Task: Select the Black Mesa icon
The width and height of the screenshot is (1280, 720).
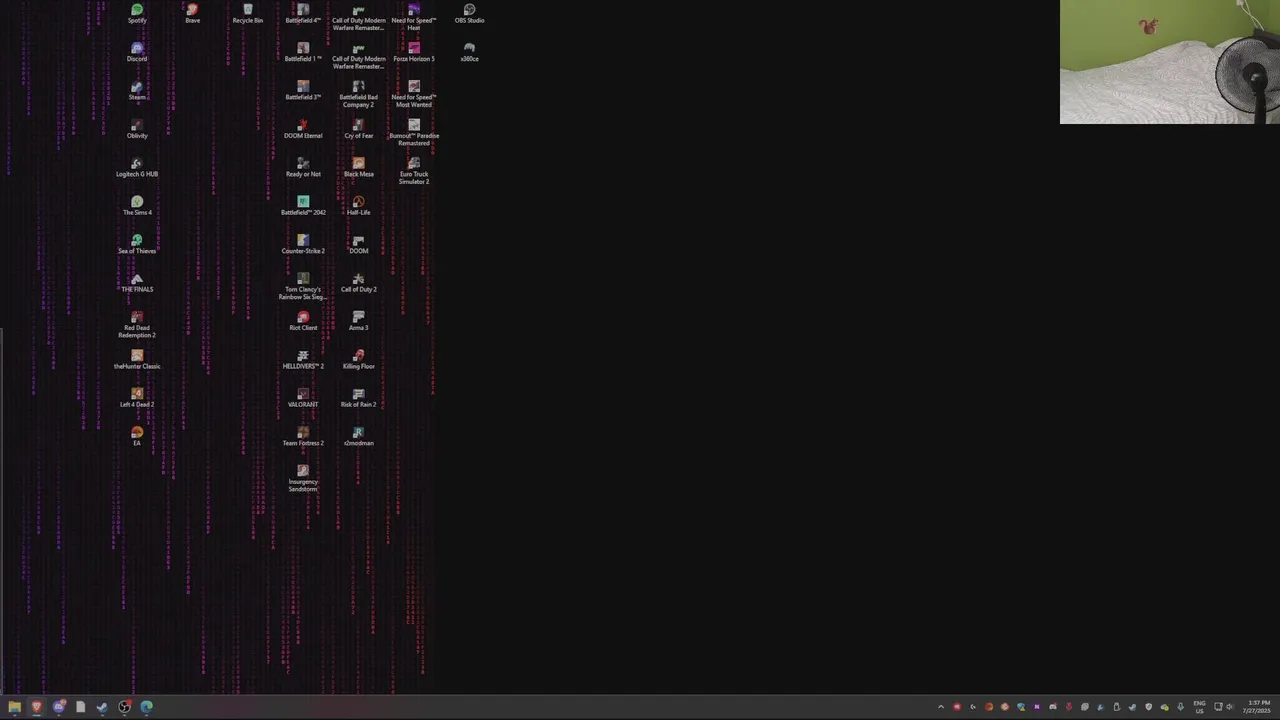Action: click(x=358, y=167)
